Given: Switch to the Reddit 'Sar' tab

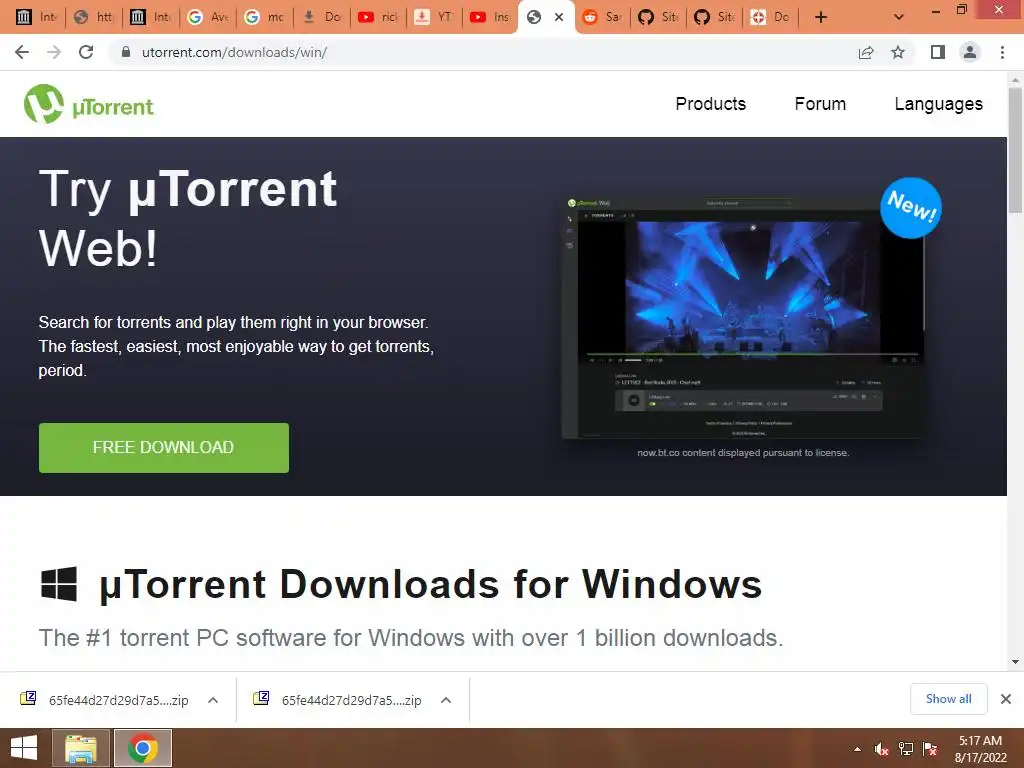Looking at the screenshot, I should point(602,18).
